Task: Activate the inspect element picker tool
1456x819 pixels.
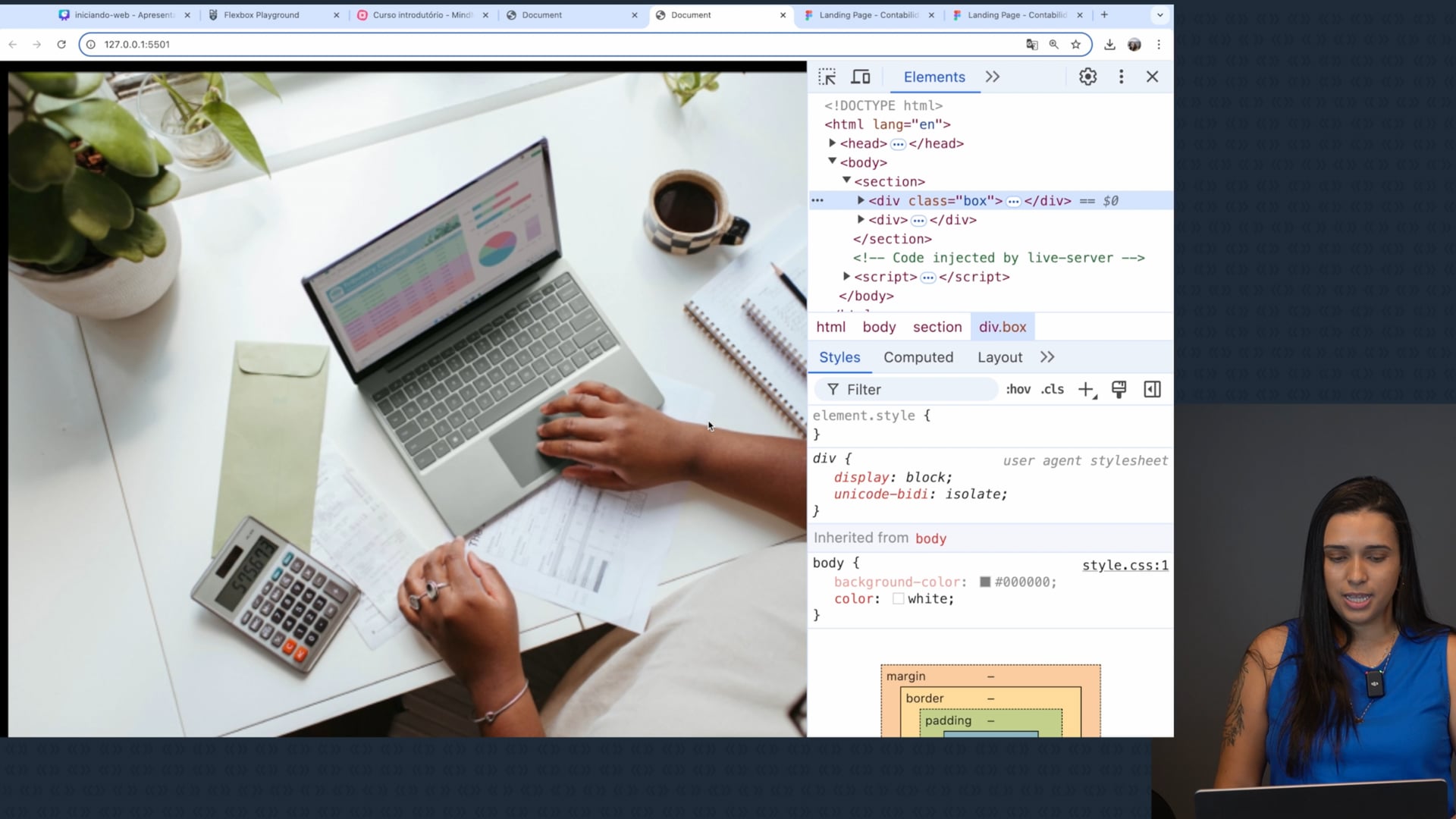Action: click(x=827, y=77)
